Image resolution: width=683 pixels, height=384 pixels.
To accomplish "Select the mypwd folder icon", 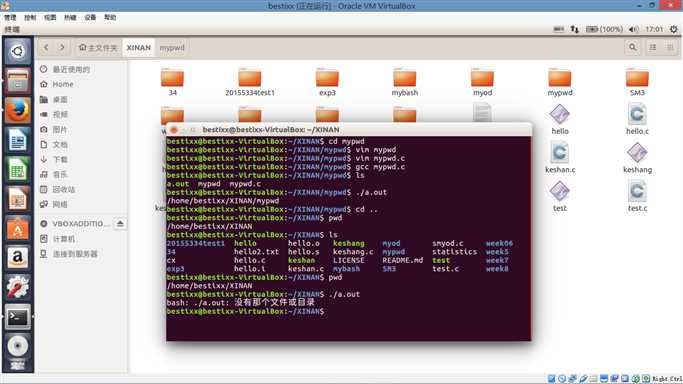I will pos(560,78).
